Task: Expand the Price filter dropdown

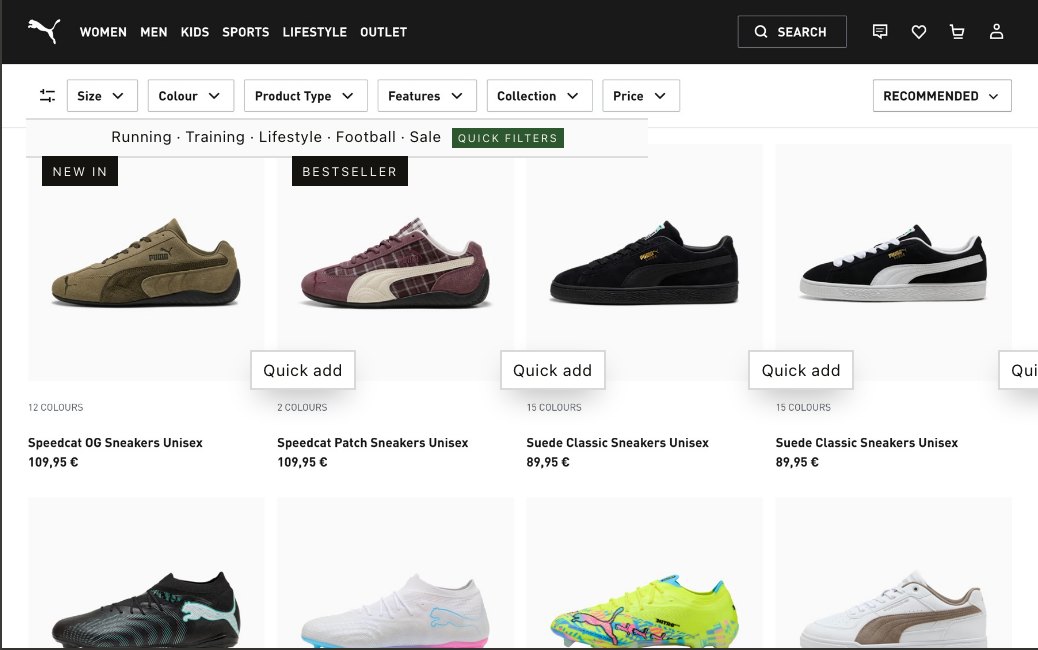Action: point(641,96)
